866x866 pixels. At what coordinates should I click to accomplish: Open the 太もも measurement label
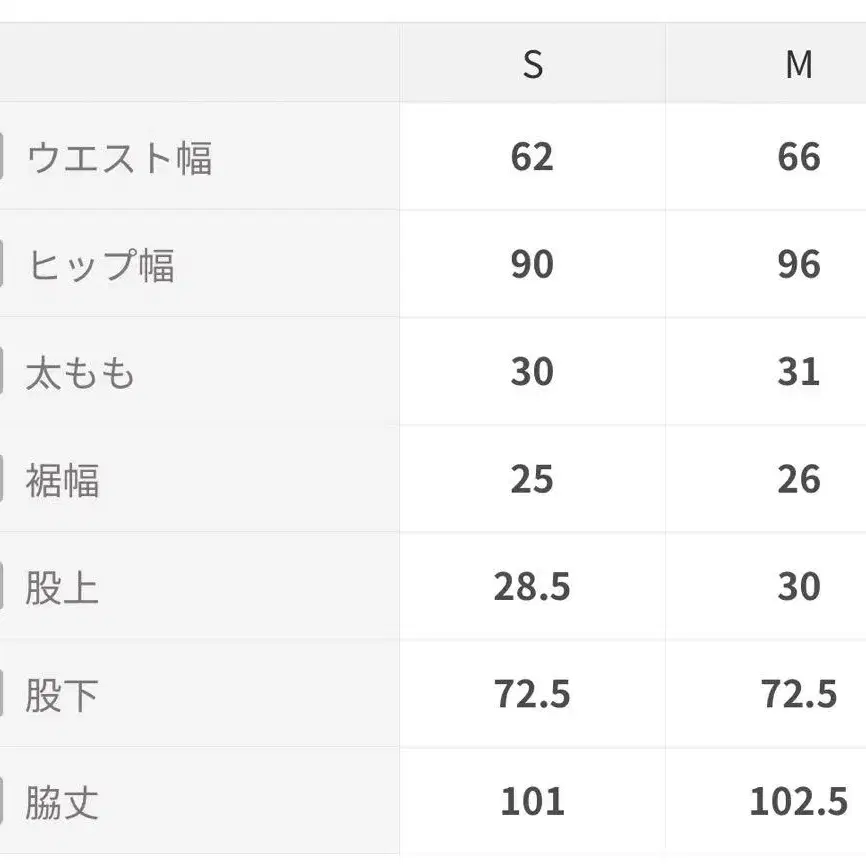(80, 373)
